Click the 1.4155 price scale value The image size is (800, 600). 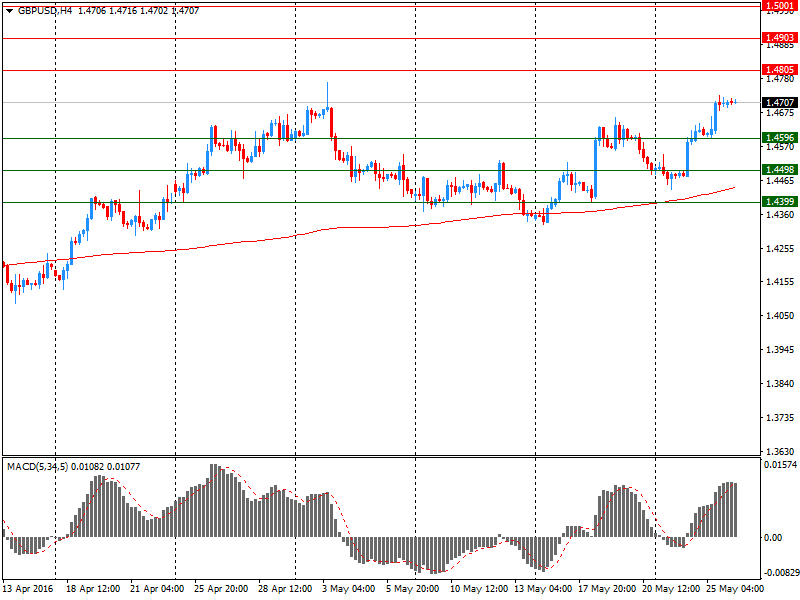pyautogui.click(x=780, y=282)
